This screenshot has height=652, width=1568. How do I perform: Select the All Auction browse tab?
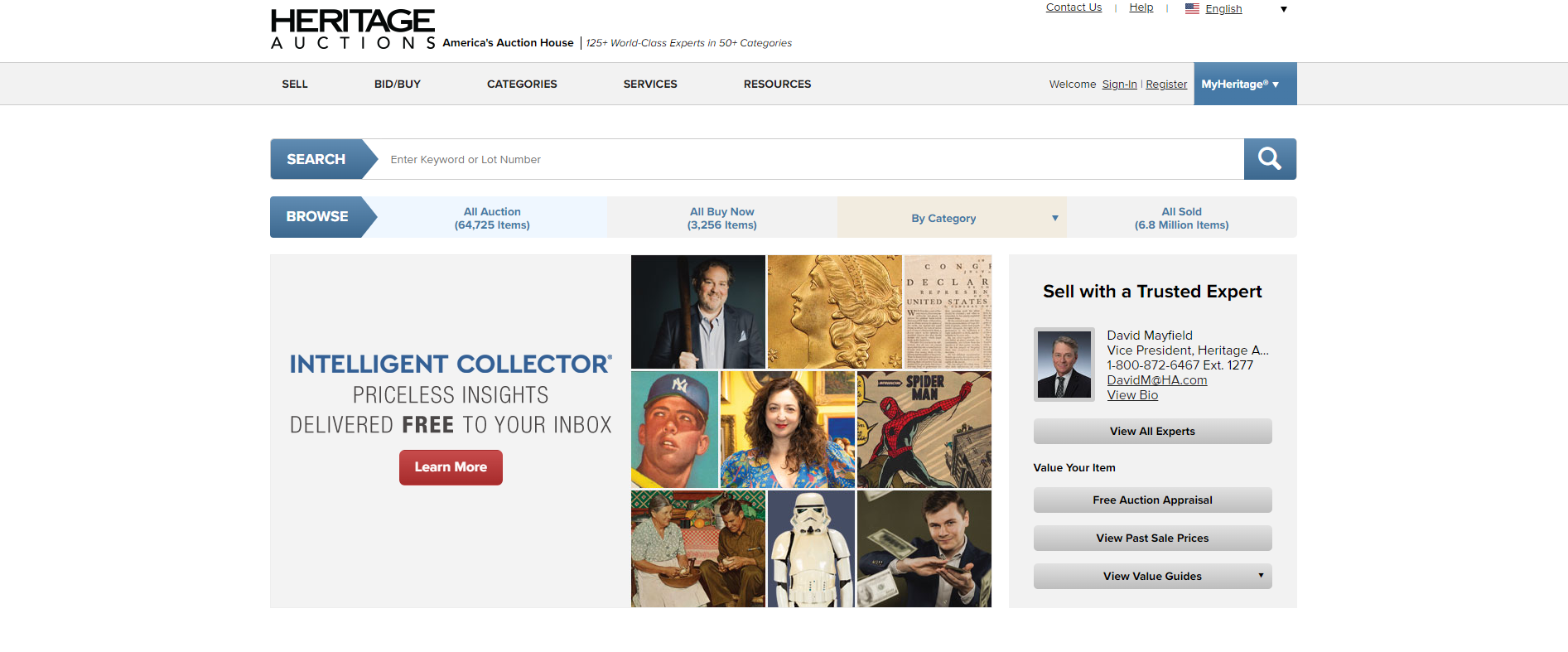(x=492, y=218)
